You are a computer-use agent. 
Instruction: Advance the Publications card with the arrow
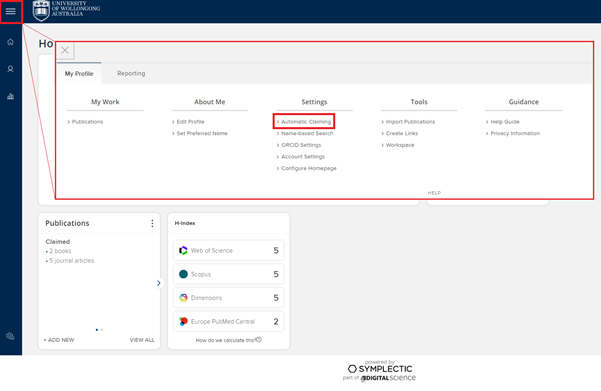point(158,283)
